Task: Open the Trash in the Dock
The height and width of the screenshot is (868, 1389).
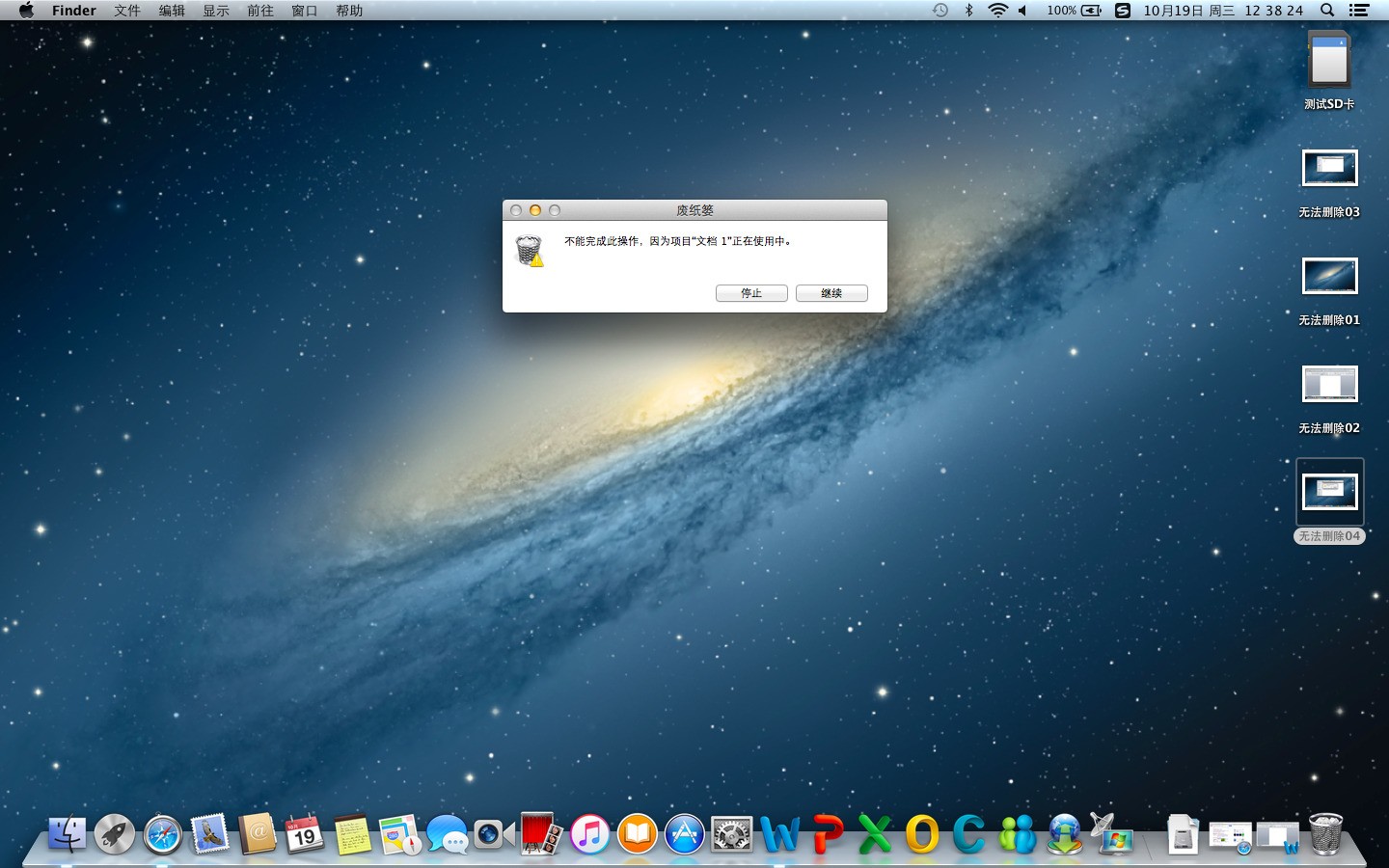Action: tap(1326, 834)
